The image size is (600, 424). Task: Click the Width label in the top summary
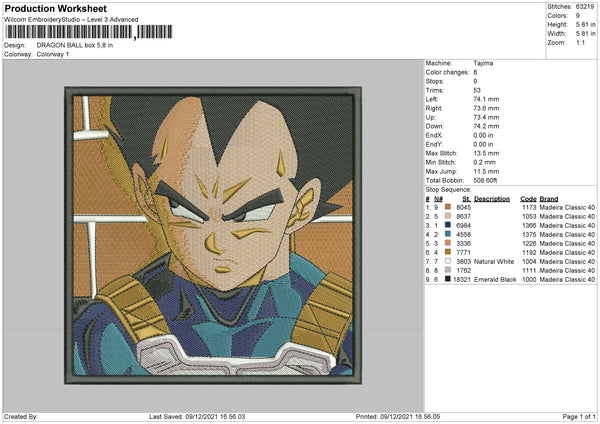pyautogui.click(x=557, y=34)
